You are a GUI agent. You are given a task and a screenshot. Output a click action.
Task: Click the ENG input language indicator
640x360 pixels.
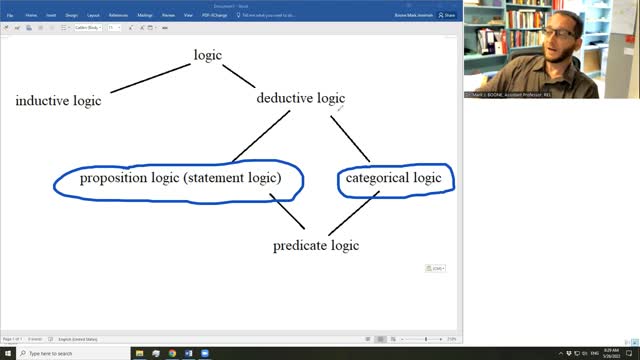[595, 353]
